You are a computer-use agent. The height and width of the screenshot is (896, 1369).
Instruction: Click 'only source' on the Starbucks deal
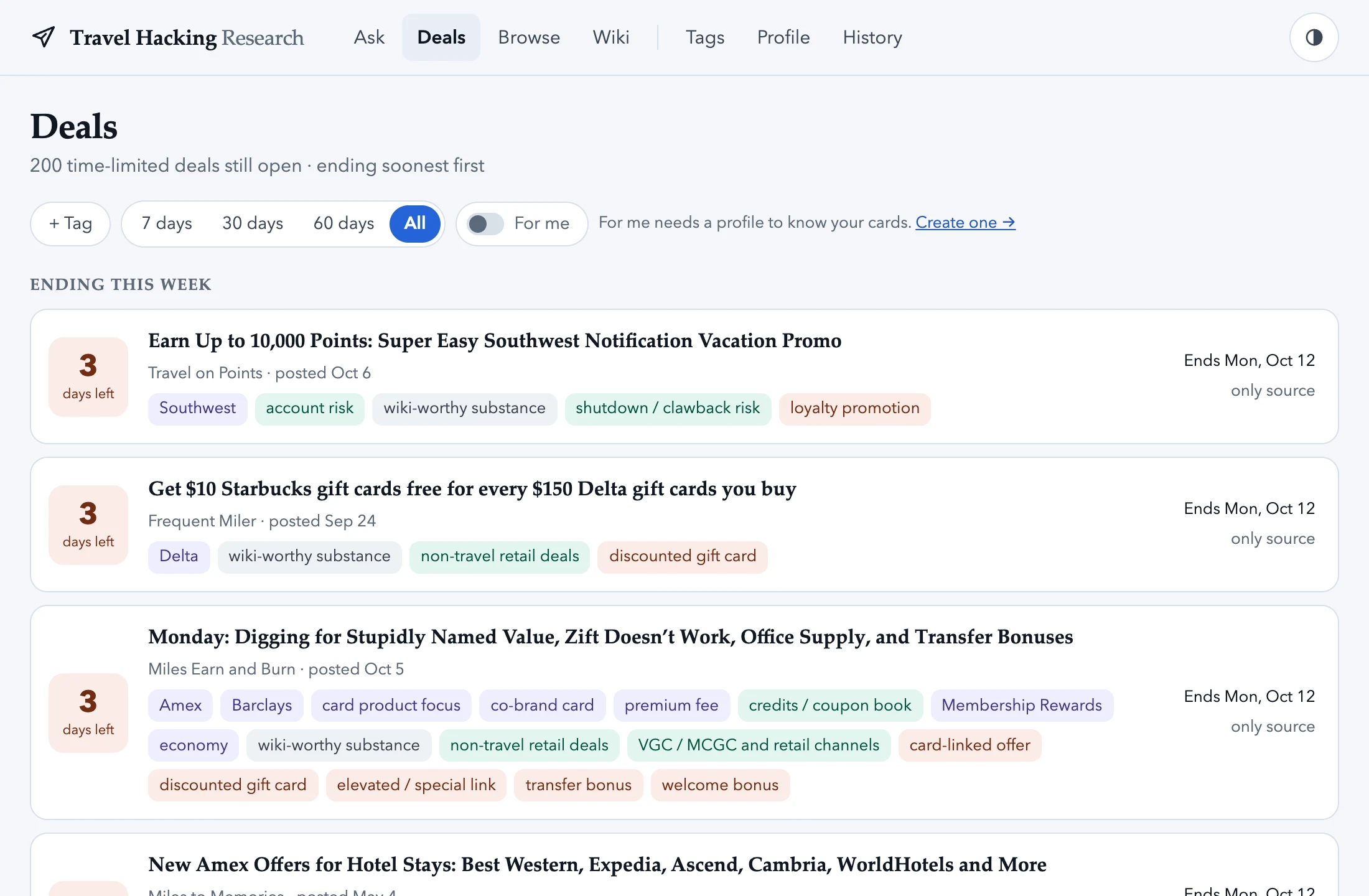[x=1273, y=539]
